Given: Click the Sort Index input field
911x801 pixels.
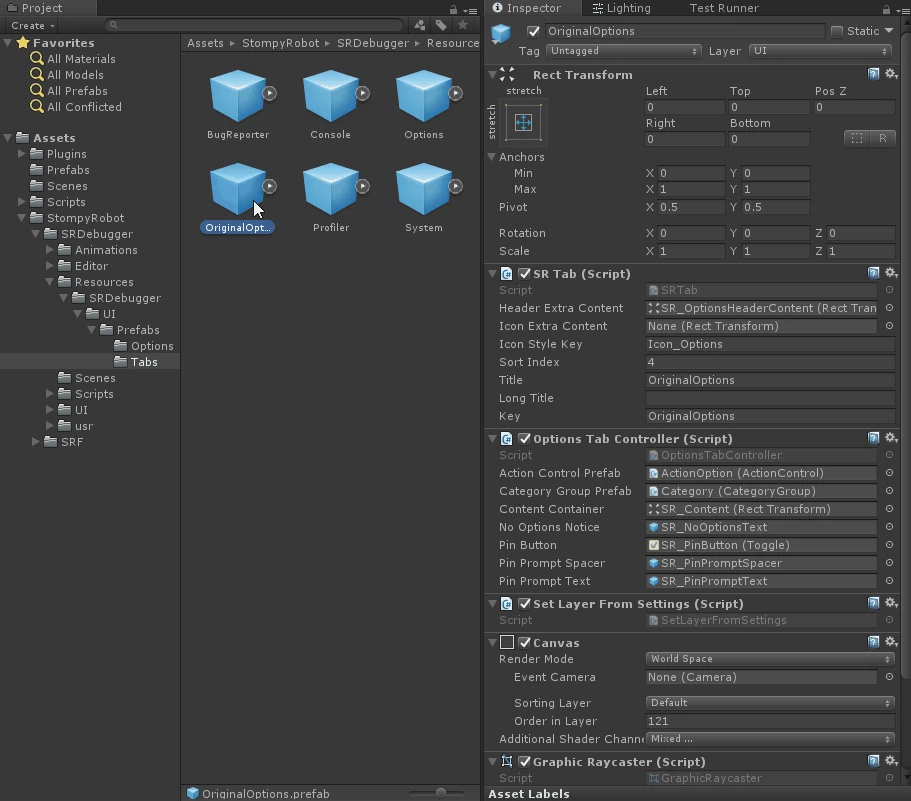Looking at the screenshot, I should click(x=770, y=362).
